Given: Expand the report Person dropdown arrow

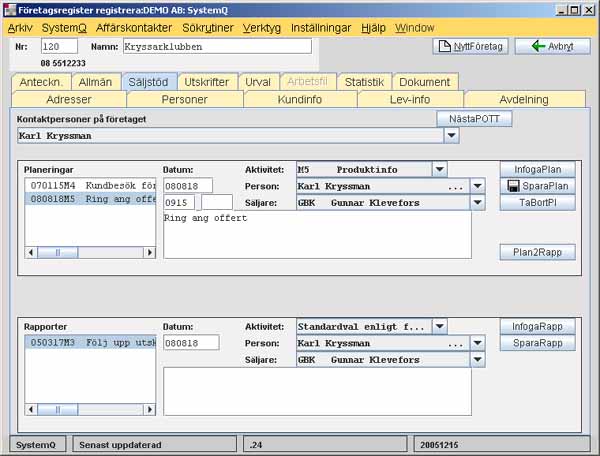Looking at the screenshot, I should pyautogui.click(x=477, y=343).
